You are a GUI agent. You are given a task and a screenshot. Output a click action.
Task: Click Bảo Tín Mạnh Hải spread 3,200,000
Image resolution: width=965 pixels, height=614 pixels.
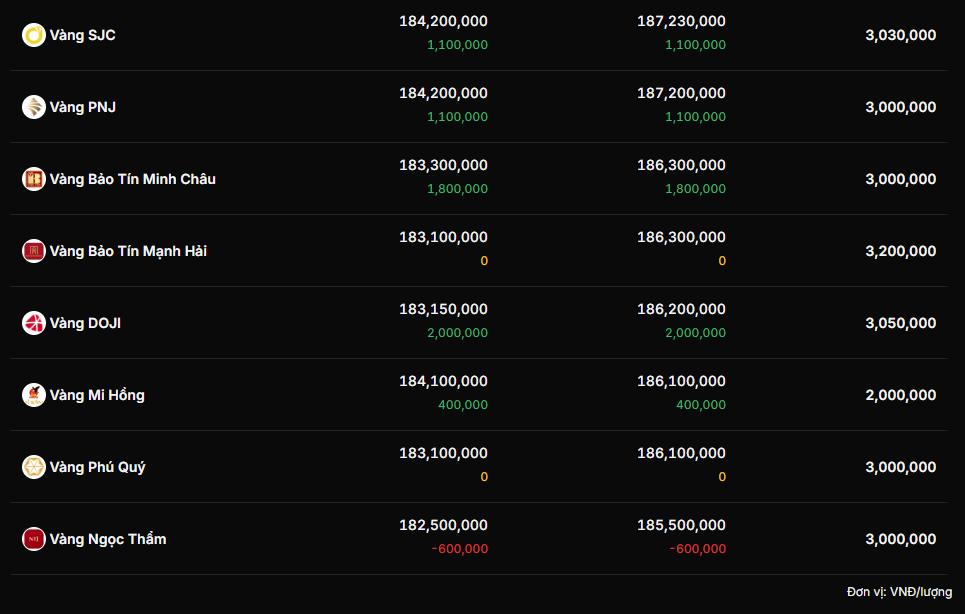tap(900, 251)
